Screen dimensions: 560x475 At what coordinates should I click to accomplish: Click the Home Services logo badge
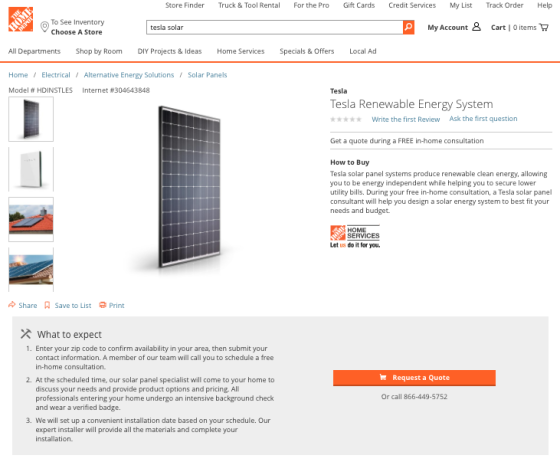click(355, 236)
